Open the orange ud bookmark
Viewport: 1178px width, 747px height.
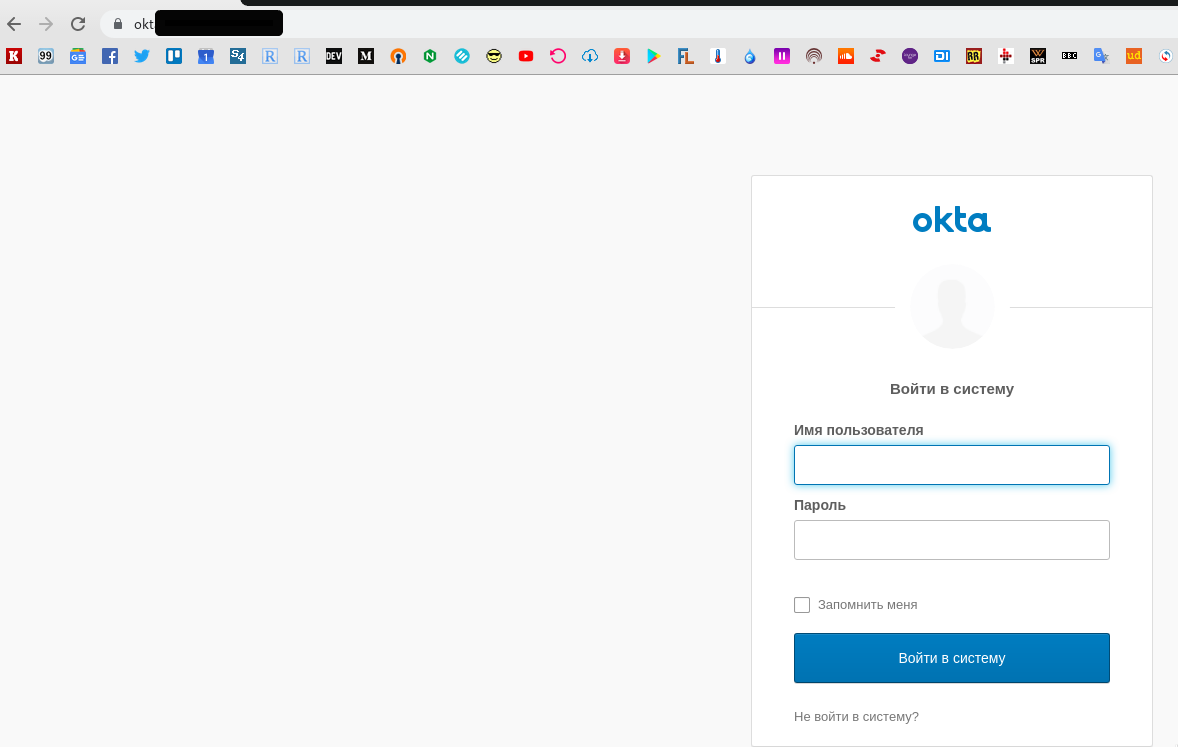point(1134,56)
